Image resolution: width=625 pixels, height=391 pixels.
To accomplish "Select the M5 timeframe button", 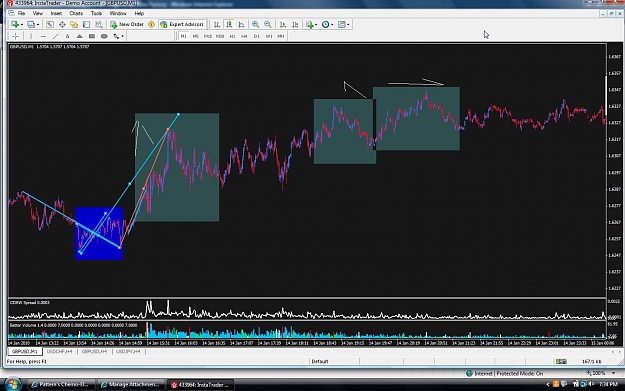I will click(x=195, y=36).
